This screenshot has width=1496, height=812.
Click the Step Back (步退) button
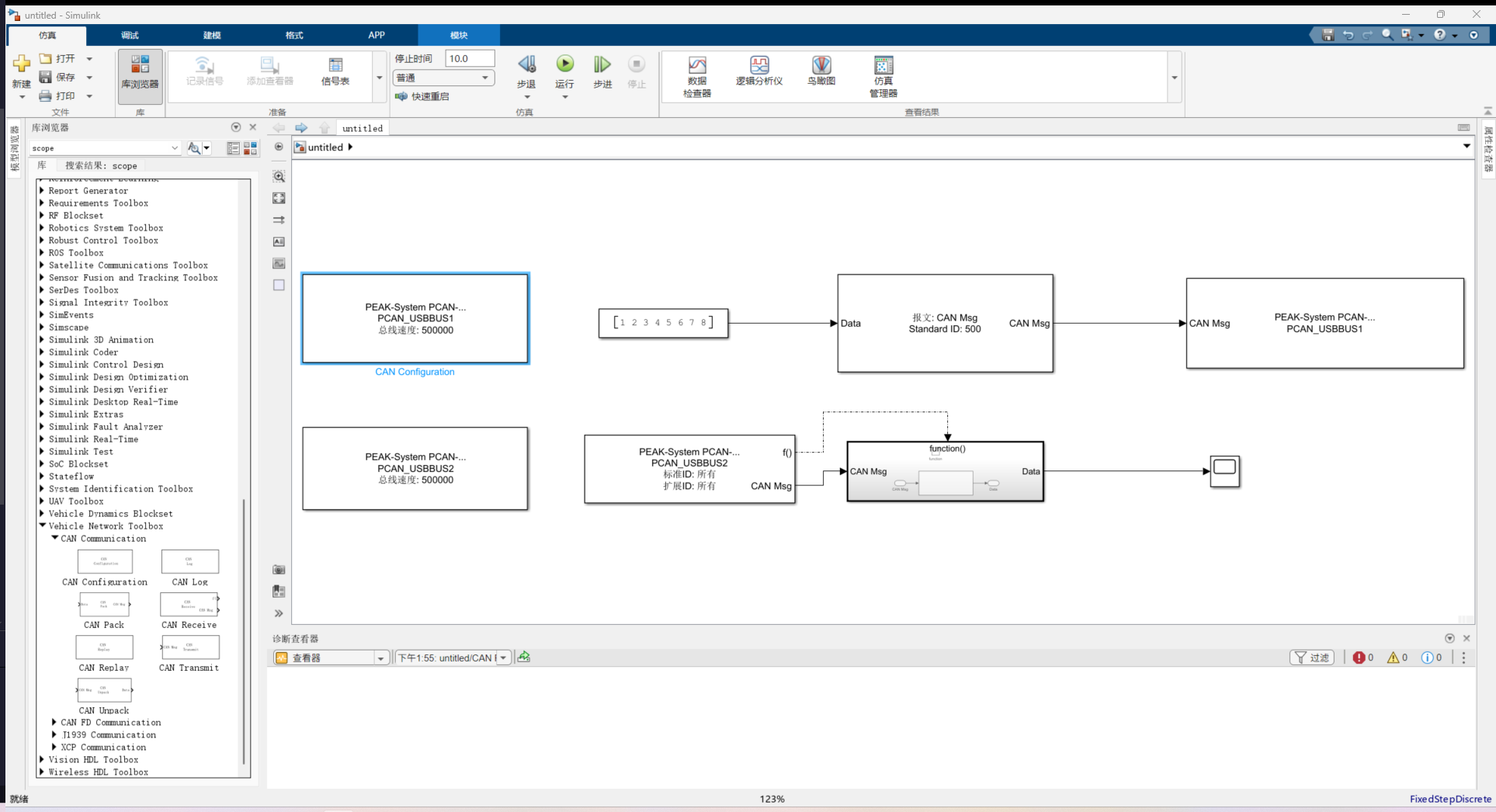(x=526, y=72)
